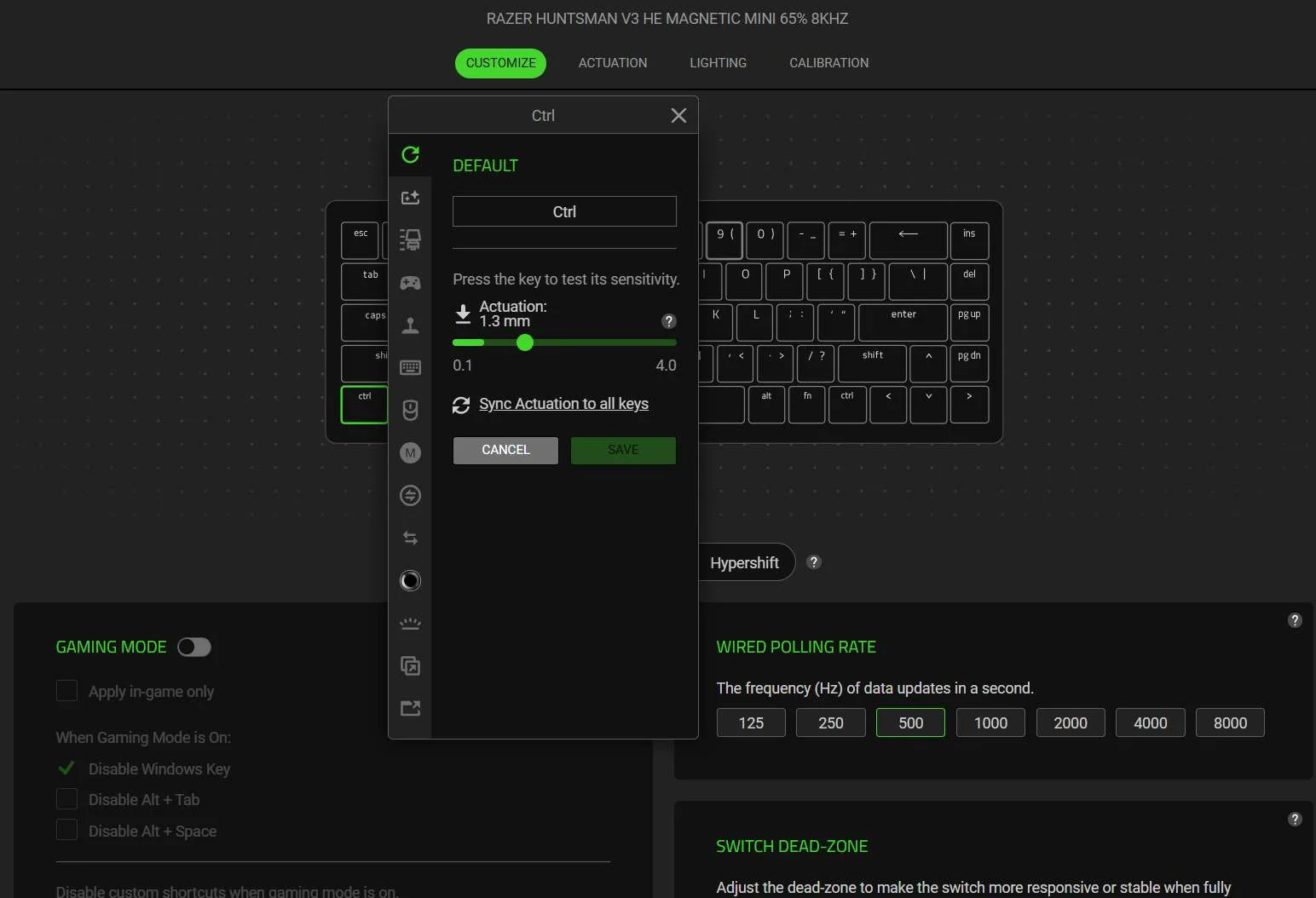This screenshot has height=898, width=1316.
Task: Set polling rate to 8000 Hz
Action: (x=1230, y=722)
